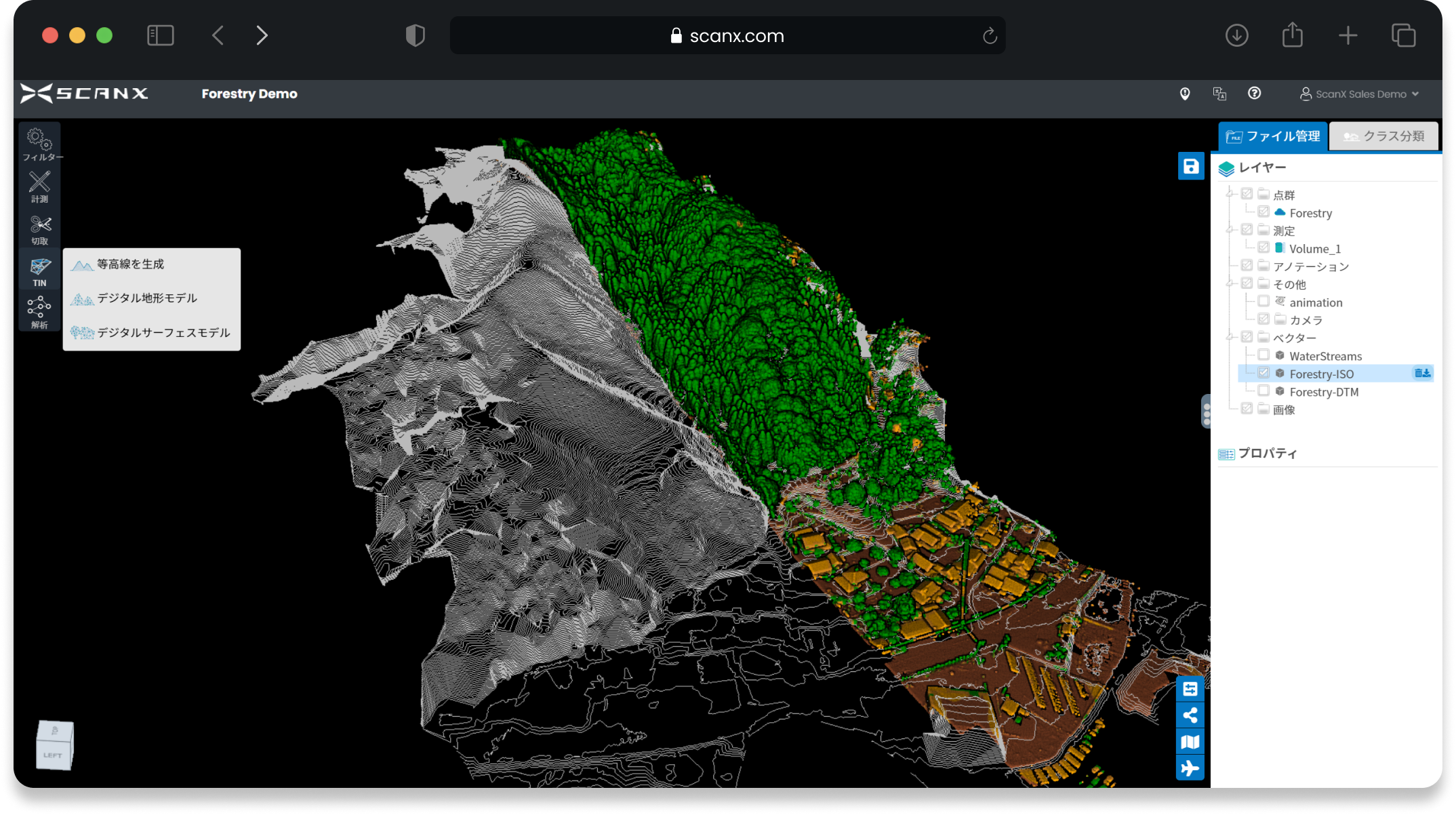Switch to the クラス分類 tab
Screen dimensions: 1456x815
click(x=1383, y=136)
